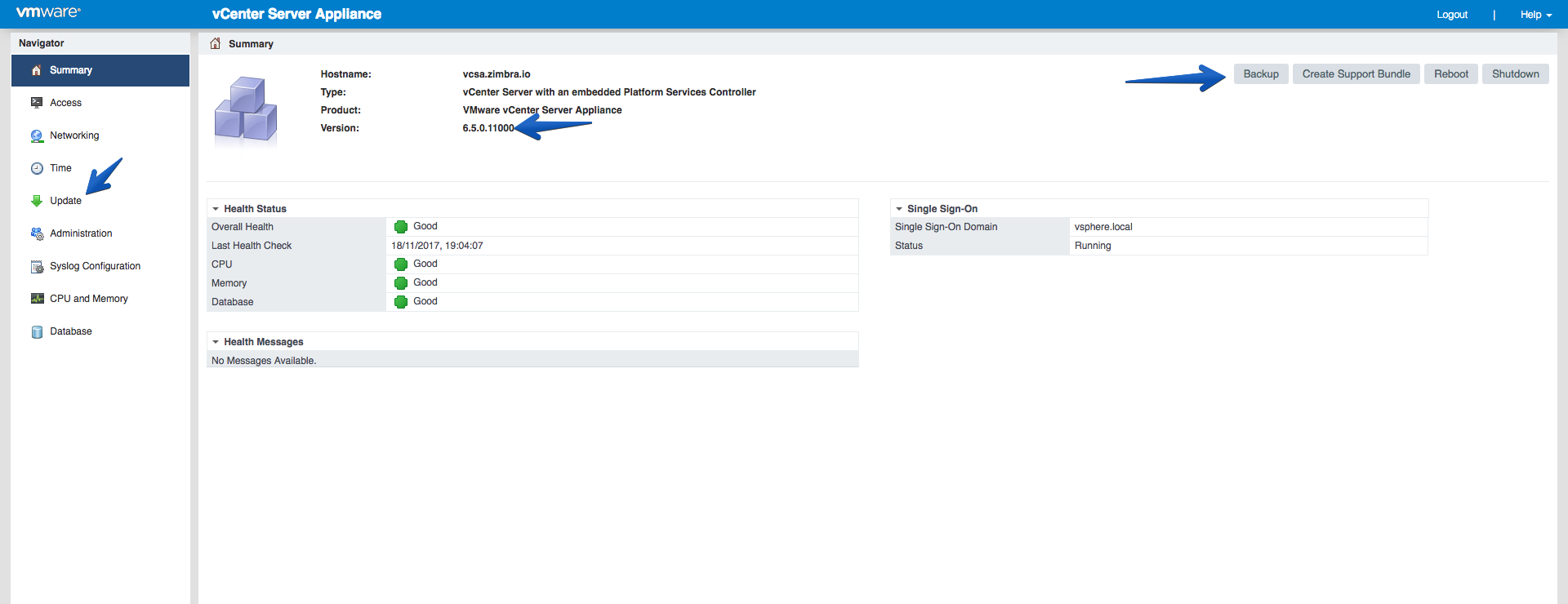Go to Networking settings

point(100,135)
